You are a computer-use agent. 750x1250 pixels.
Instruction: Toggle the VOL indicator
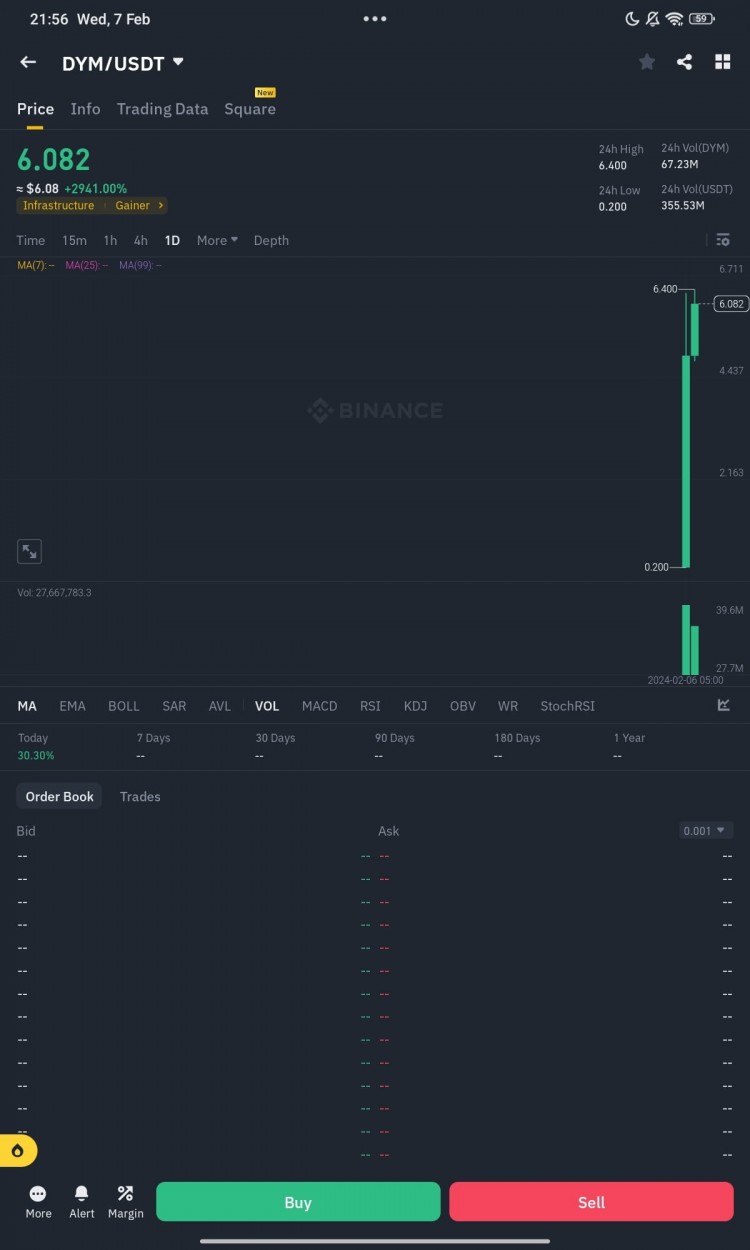(x=267, y=706)
